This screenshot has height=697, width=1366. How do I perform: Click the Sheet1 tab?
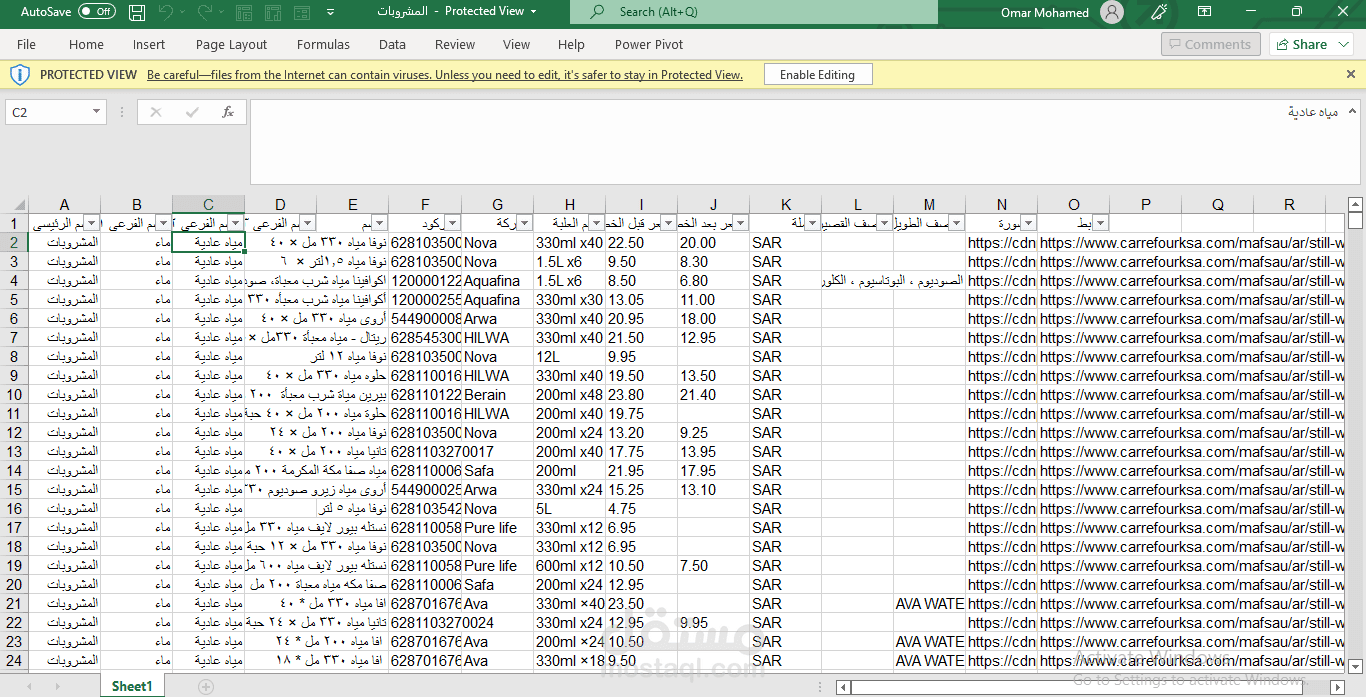tap(131, 686)
